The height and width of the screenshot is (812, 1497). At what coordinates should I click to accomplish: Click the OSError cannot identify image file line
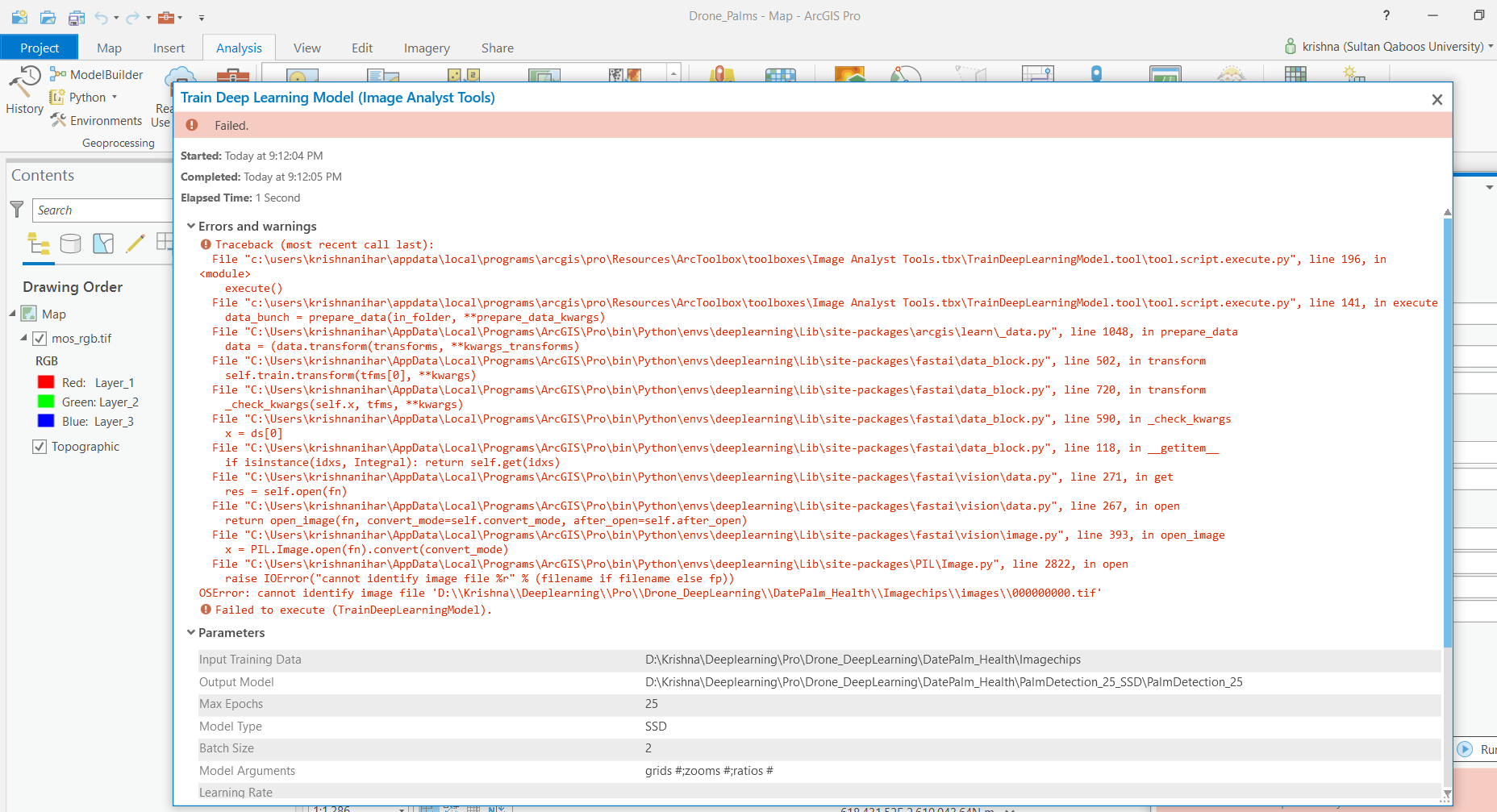(x=650, y=593)
